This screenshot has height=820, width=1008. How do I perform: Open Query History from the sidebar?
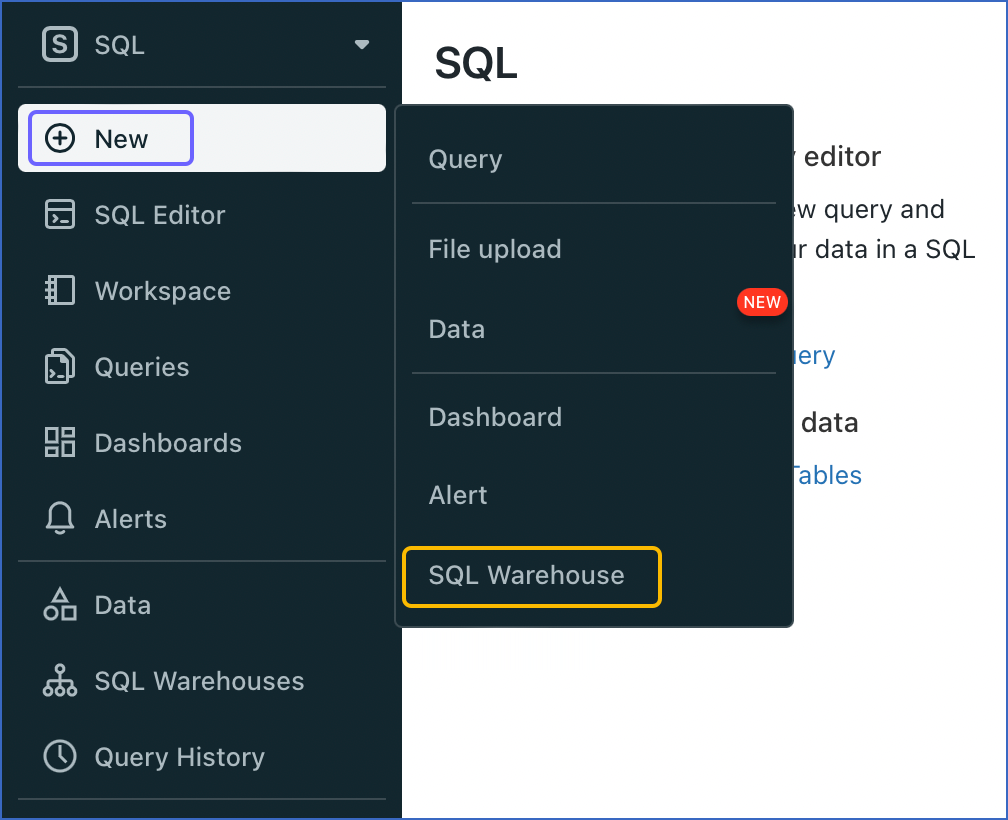coord(179,757)
